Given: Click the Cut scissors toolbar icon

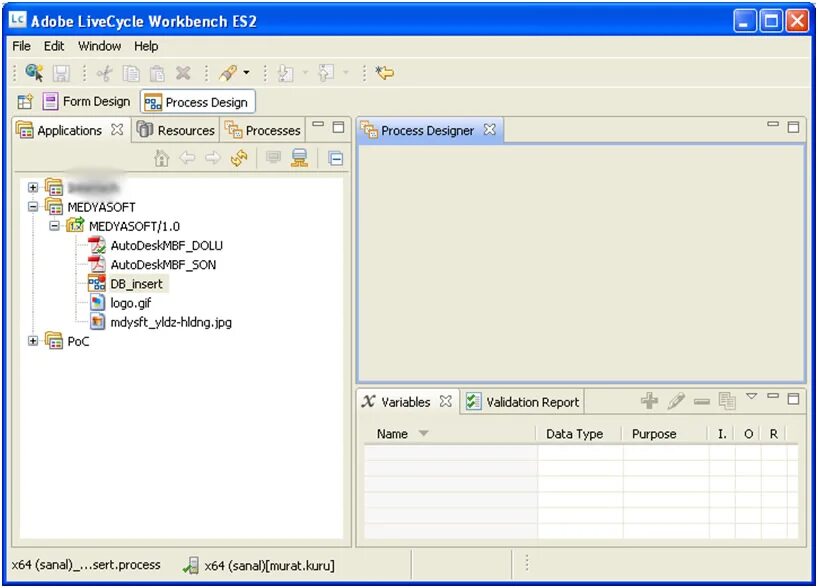Looking at the screenshot, I should 104,73.
